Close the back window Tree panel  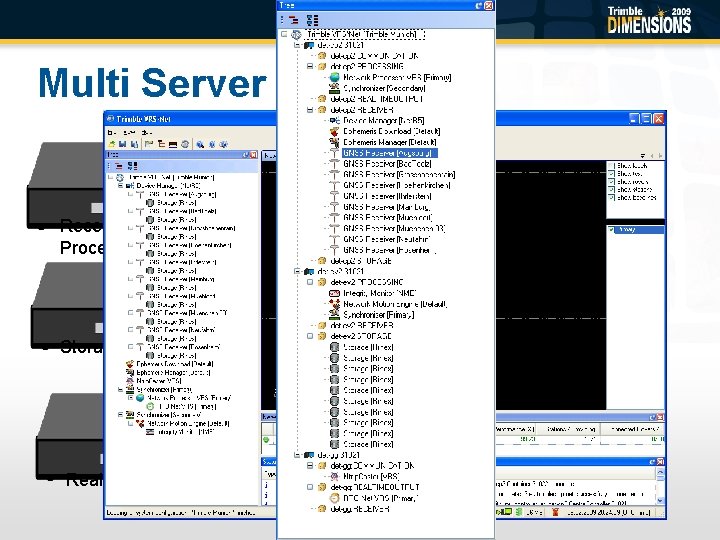coord(253,155)
